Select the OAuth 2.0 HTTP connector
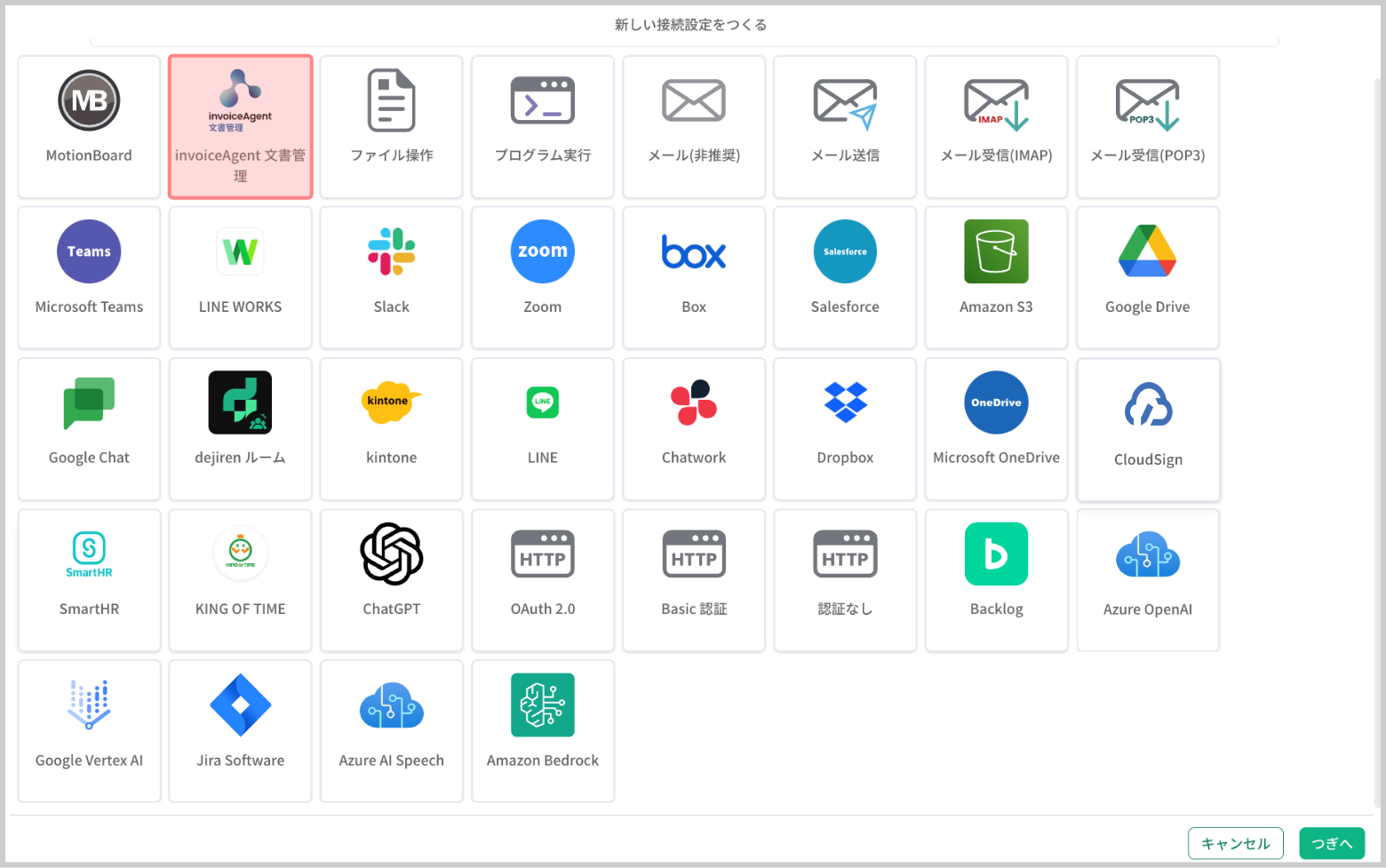This screenshot has height=868, width=1386. click(543, 580)
